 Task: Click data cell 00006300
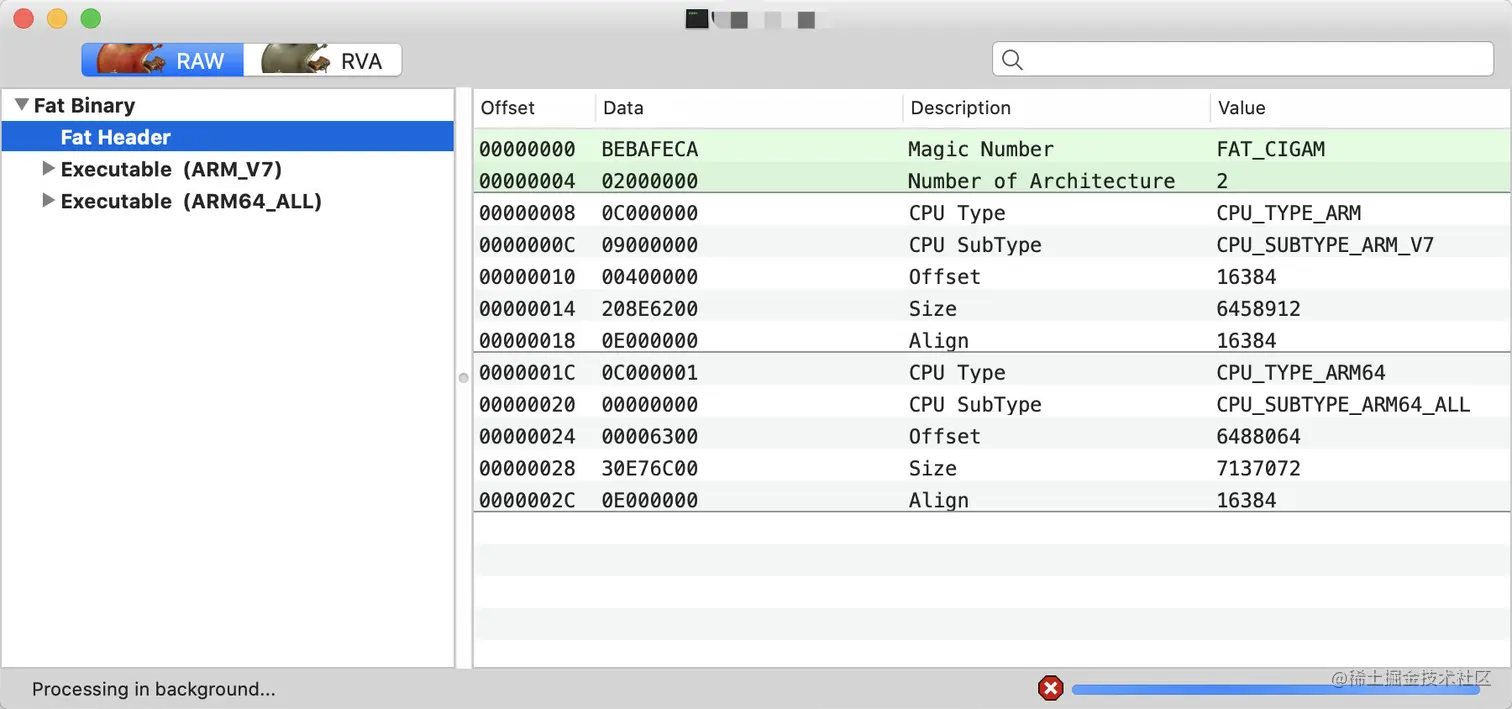[650, 437]
